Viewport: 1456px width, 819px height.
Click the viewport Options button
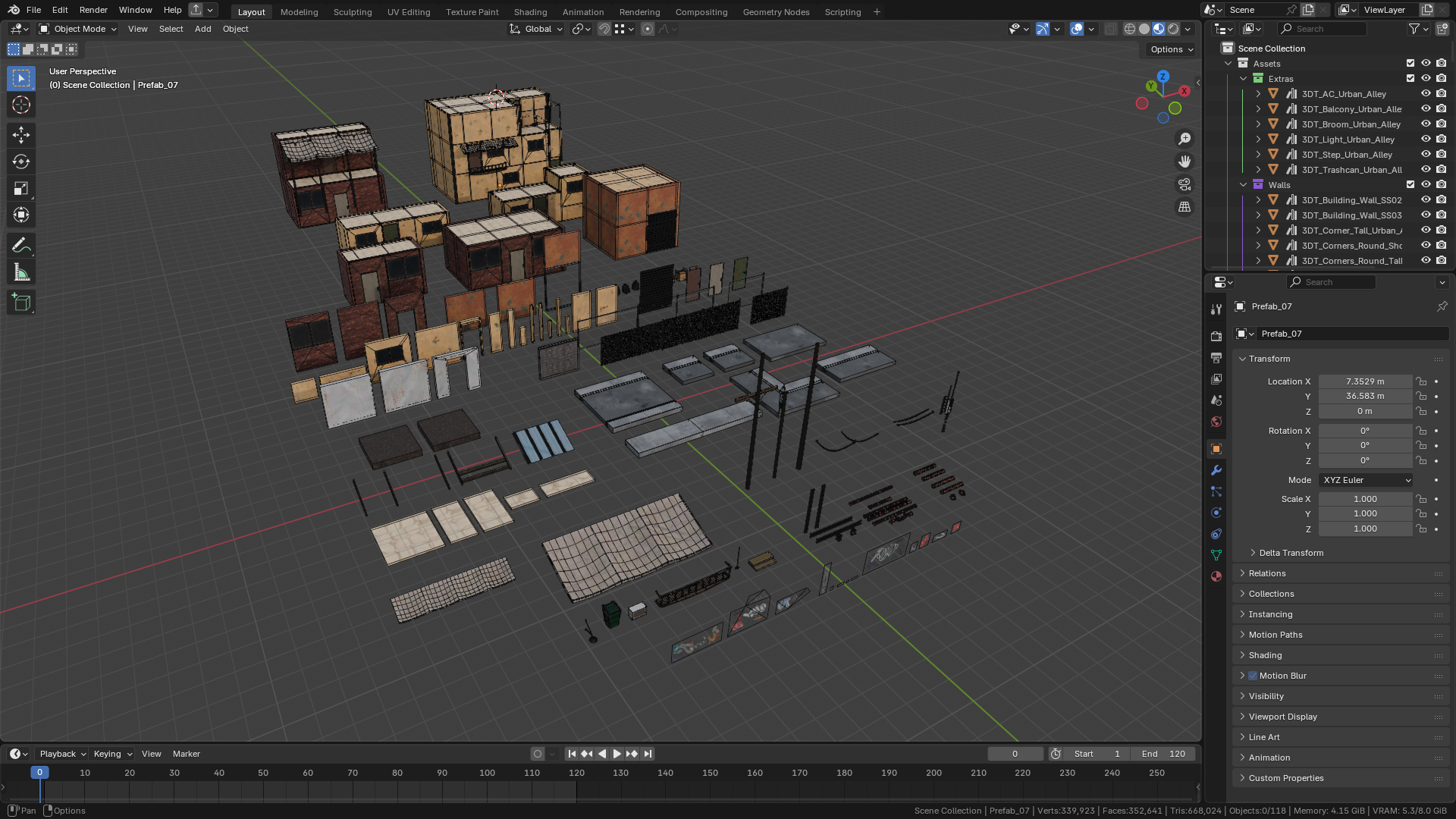(x=1171, y=49)
